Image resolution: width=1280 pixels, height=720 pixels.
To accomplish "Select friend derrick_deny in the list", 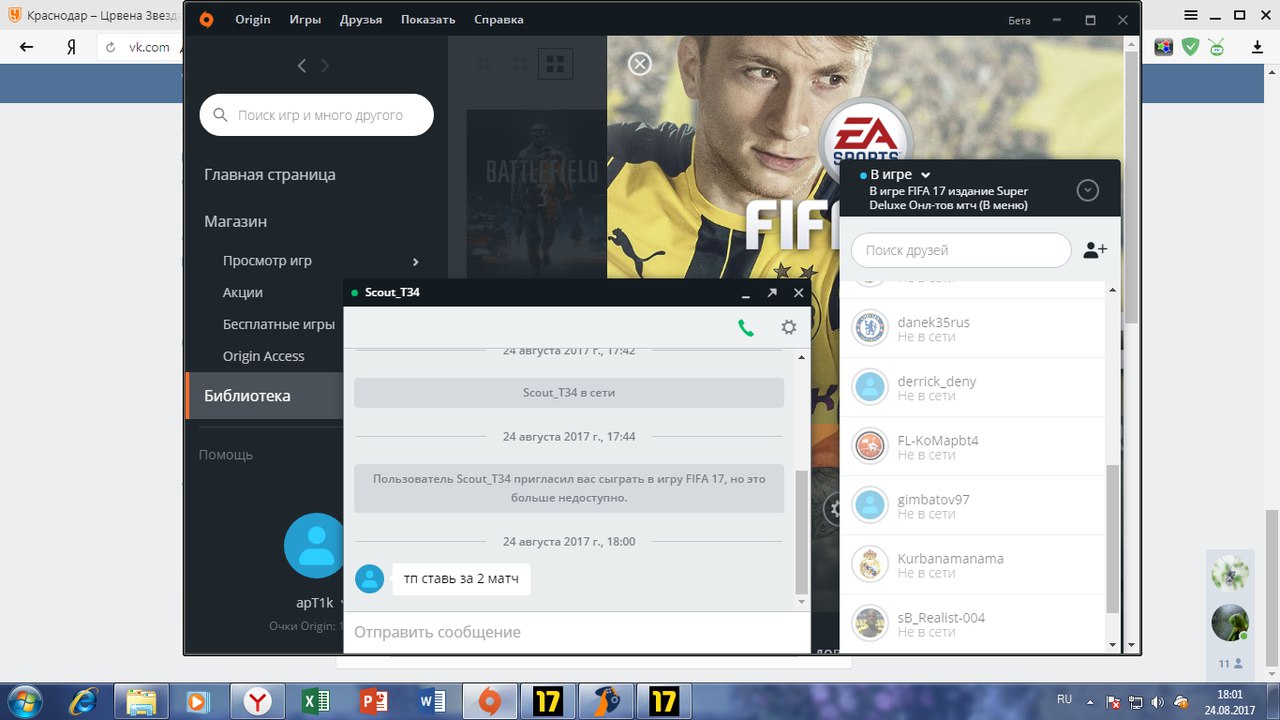I will [x=972, y=388].
